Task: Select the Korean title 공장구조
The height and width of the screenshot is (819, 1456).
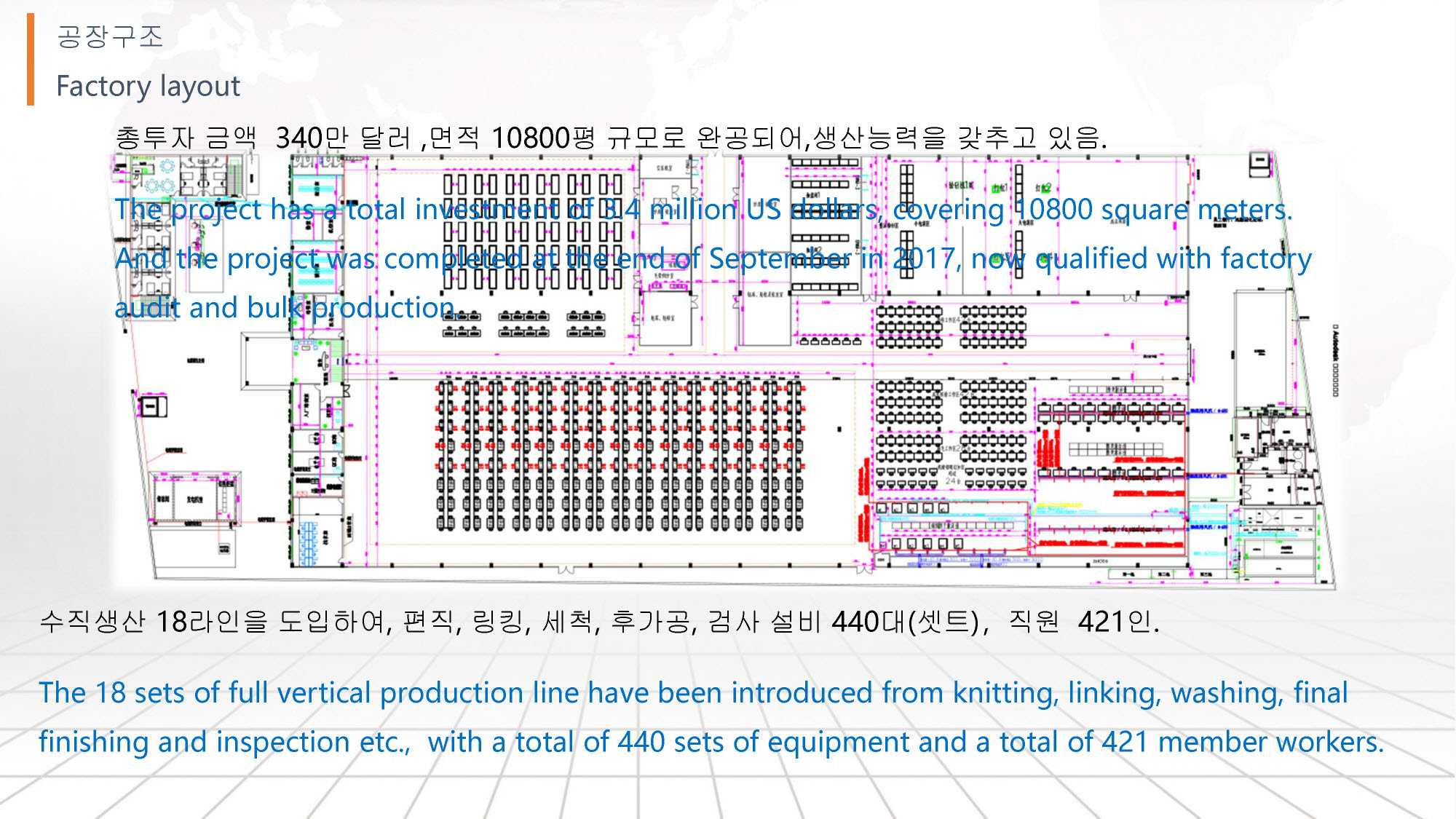Action: [110, 36]
